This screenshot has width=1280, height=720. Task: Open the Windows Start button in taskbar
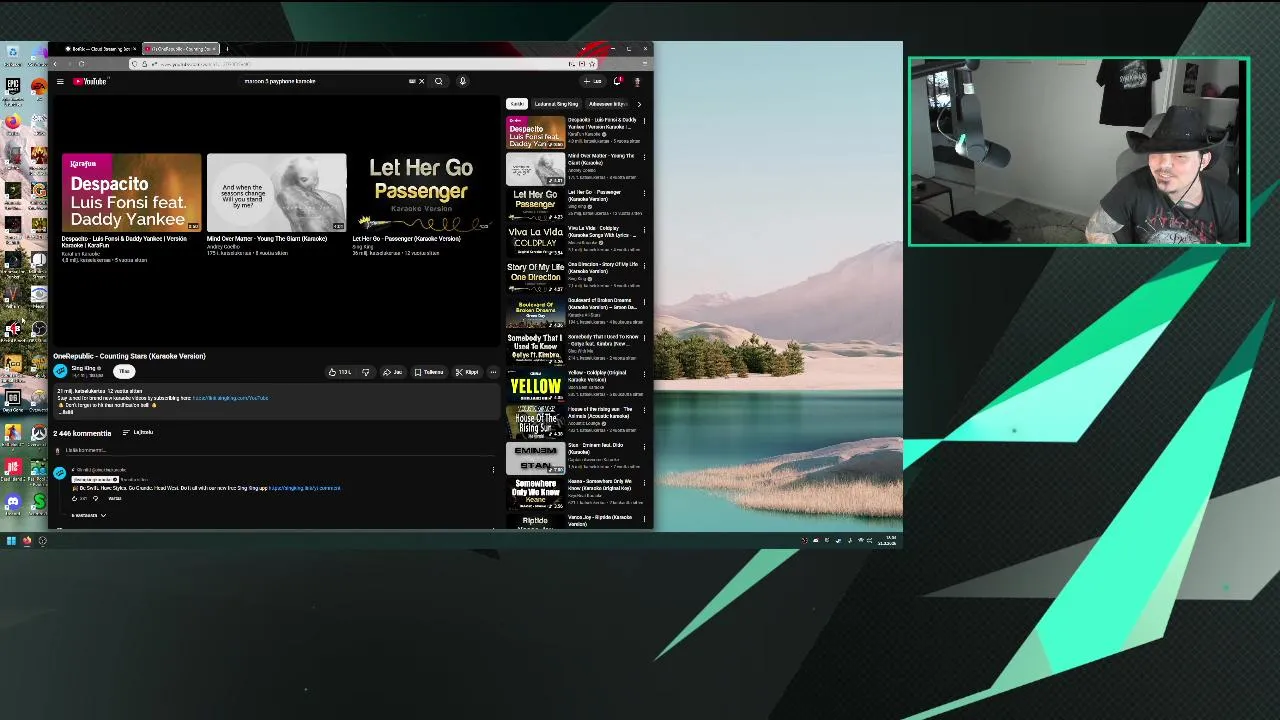[x=11, y=541]
